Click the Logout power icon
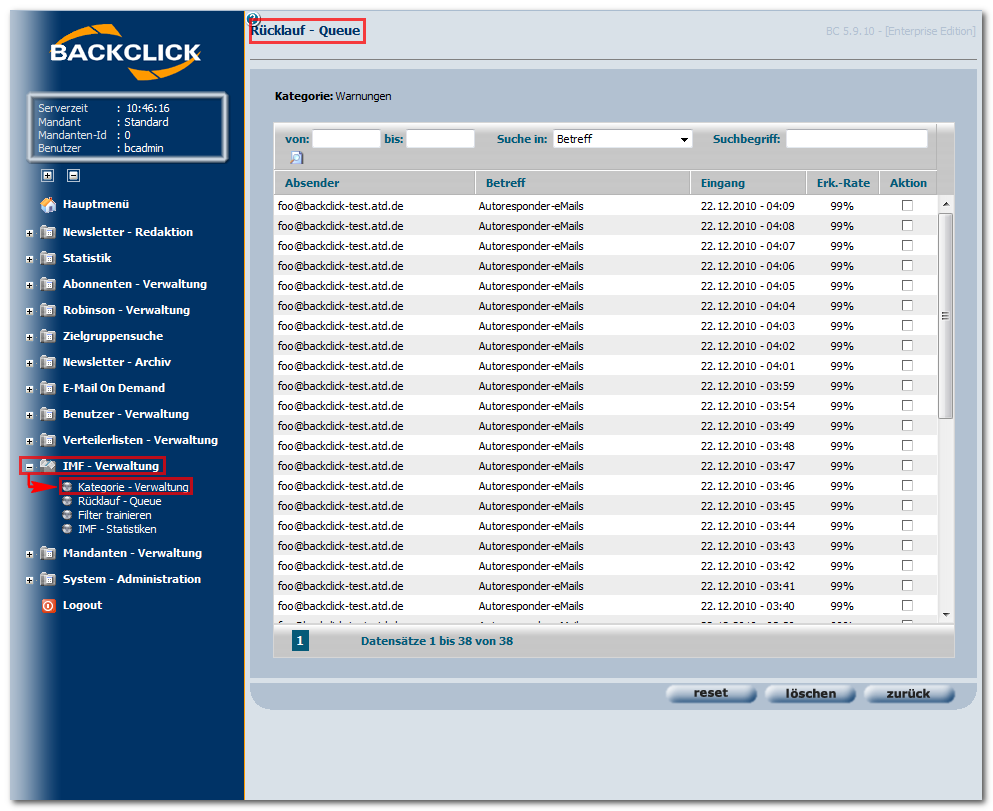 [x=49, y=606]
